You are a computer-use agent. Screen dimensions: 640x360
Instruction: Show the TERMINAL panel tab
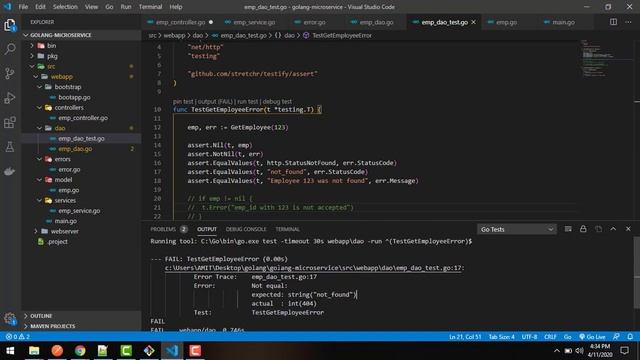[287, 229]
